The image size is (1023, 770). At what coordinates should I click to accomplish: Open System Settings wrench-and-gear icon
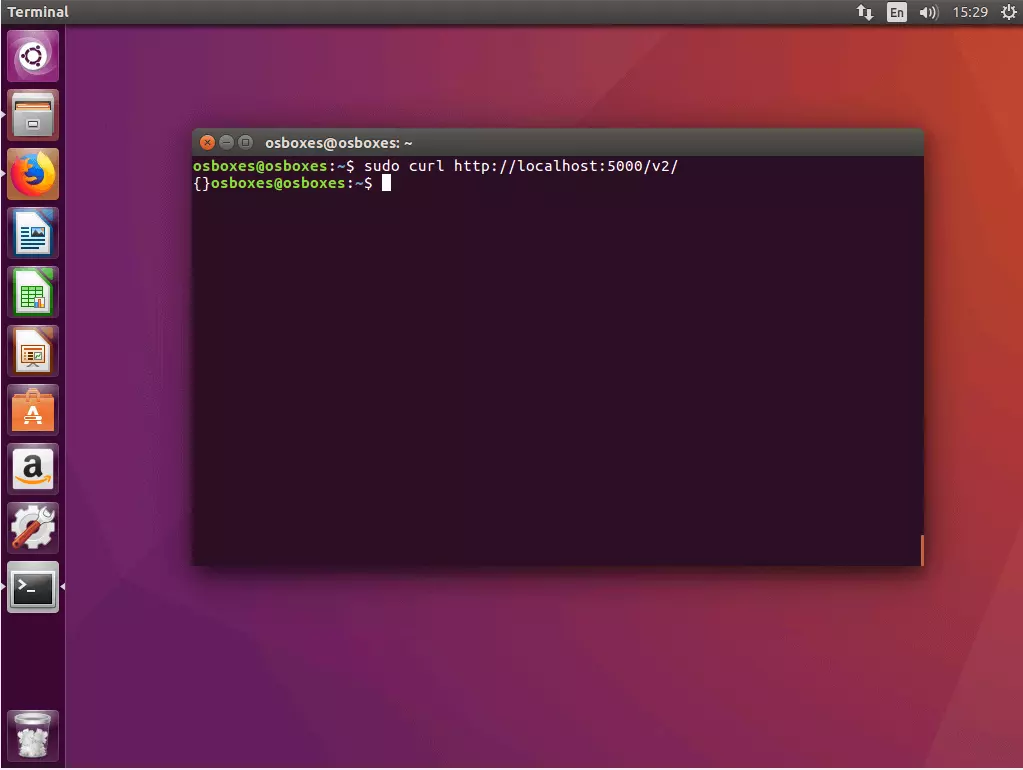coord(33,528)
